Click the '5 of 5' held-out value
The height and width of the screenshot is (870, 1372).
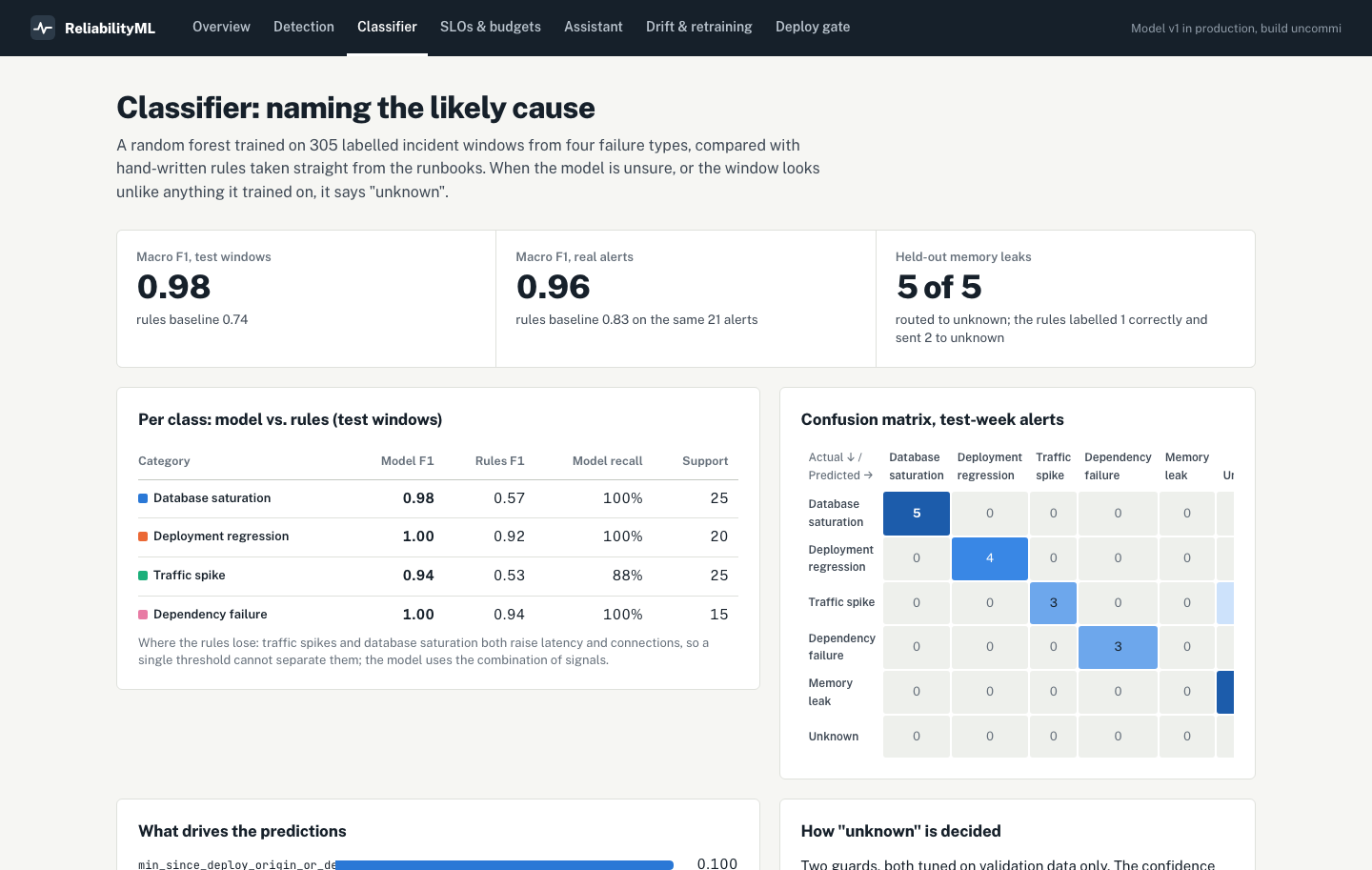click(939, 287)
